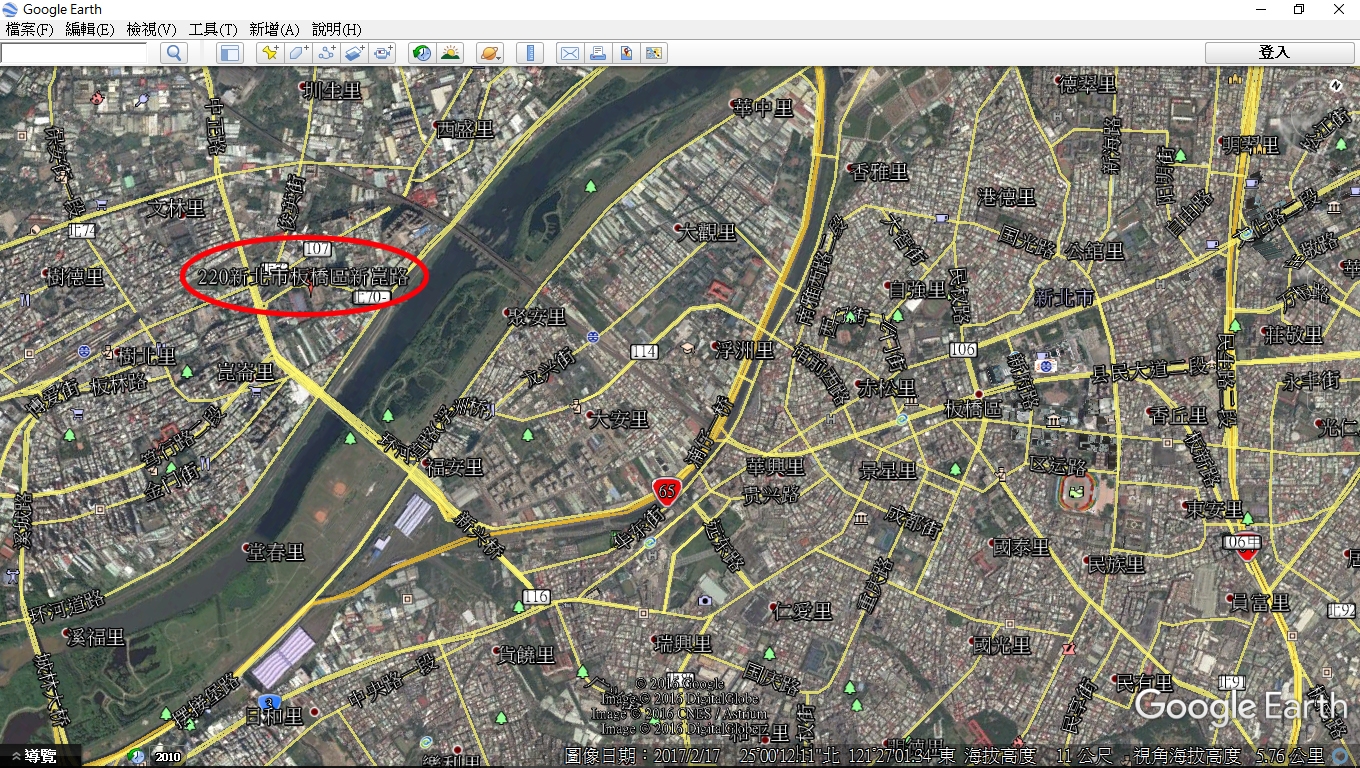The width and height of the screenshot is (1360, 768).
Task: Click inside the search text field
Action: click(74, 53)
